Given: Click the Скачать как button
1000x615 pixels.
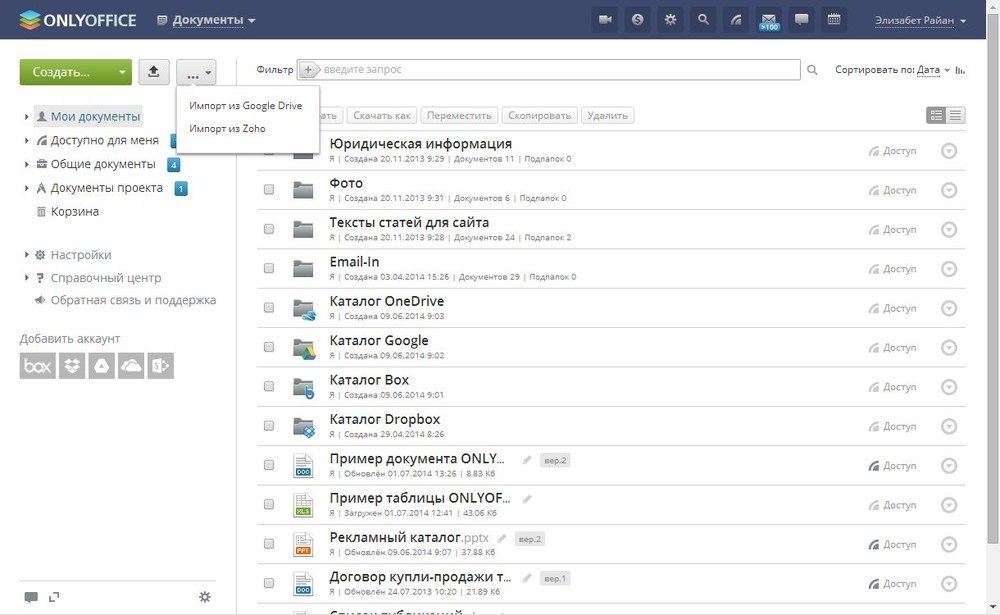Looking at the screenshot, I should click(x=382, y=115).
